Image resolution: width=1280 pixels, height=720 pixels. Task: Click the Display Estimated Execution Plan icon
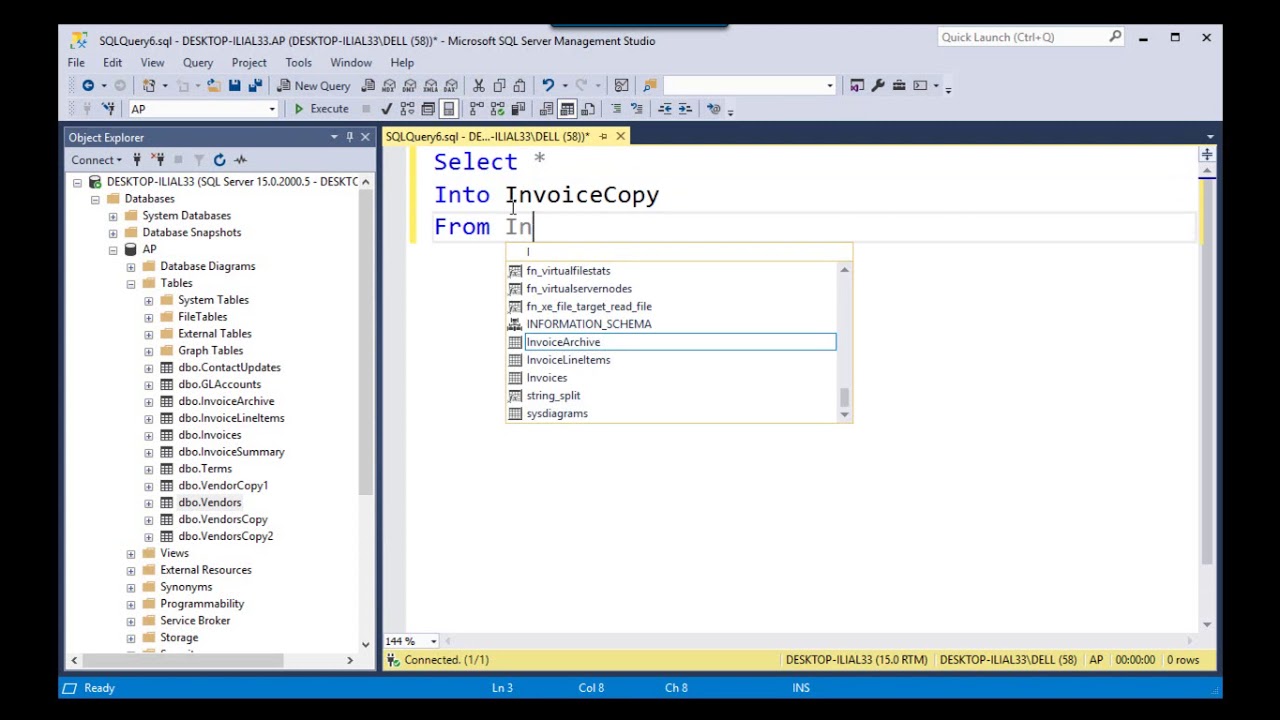click(407, 108)
